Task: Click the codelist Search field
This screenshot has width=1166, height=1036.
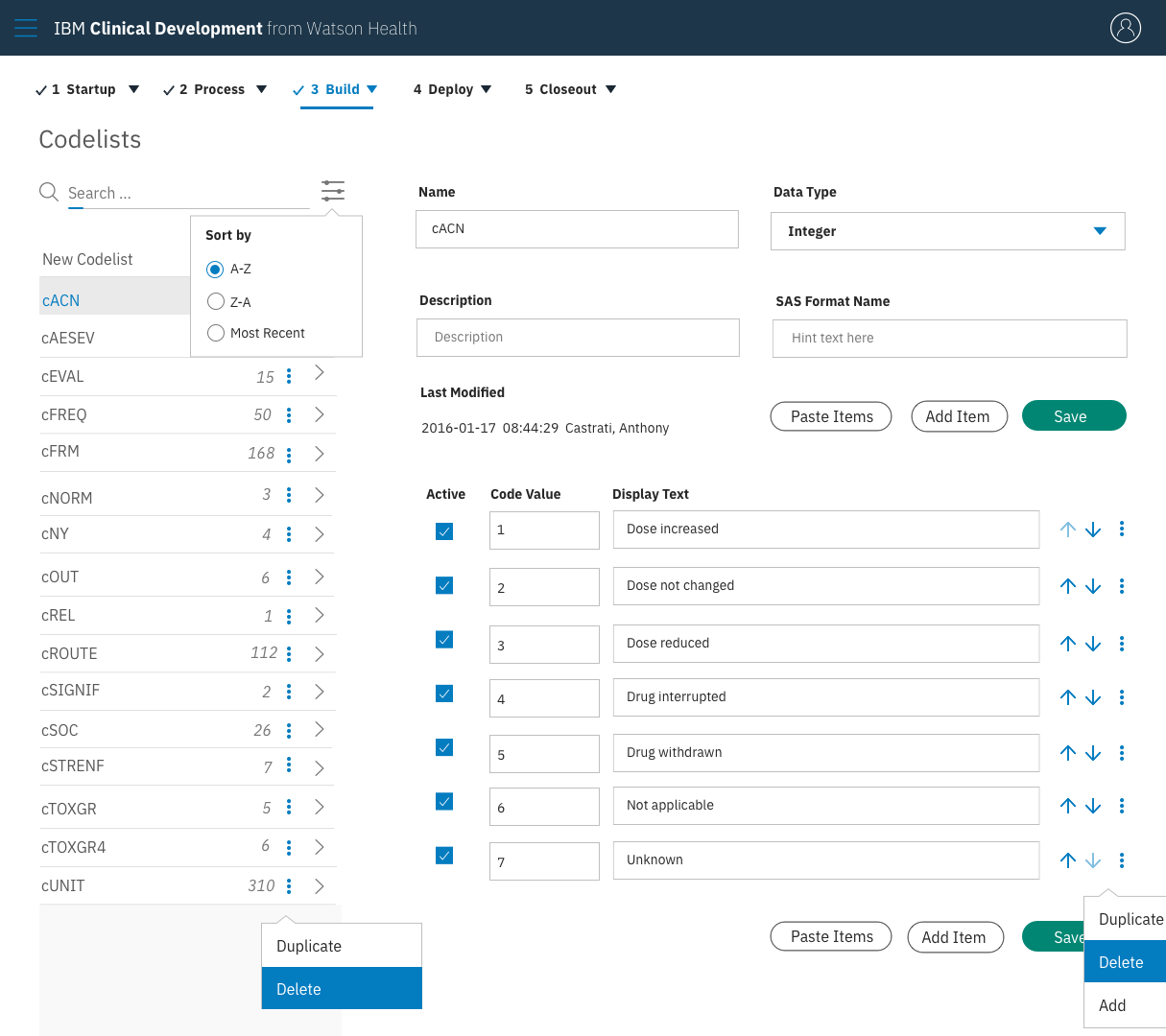Action: 188,193
